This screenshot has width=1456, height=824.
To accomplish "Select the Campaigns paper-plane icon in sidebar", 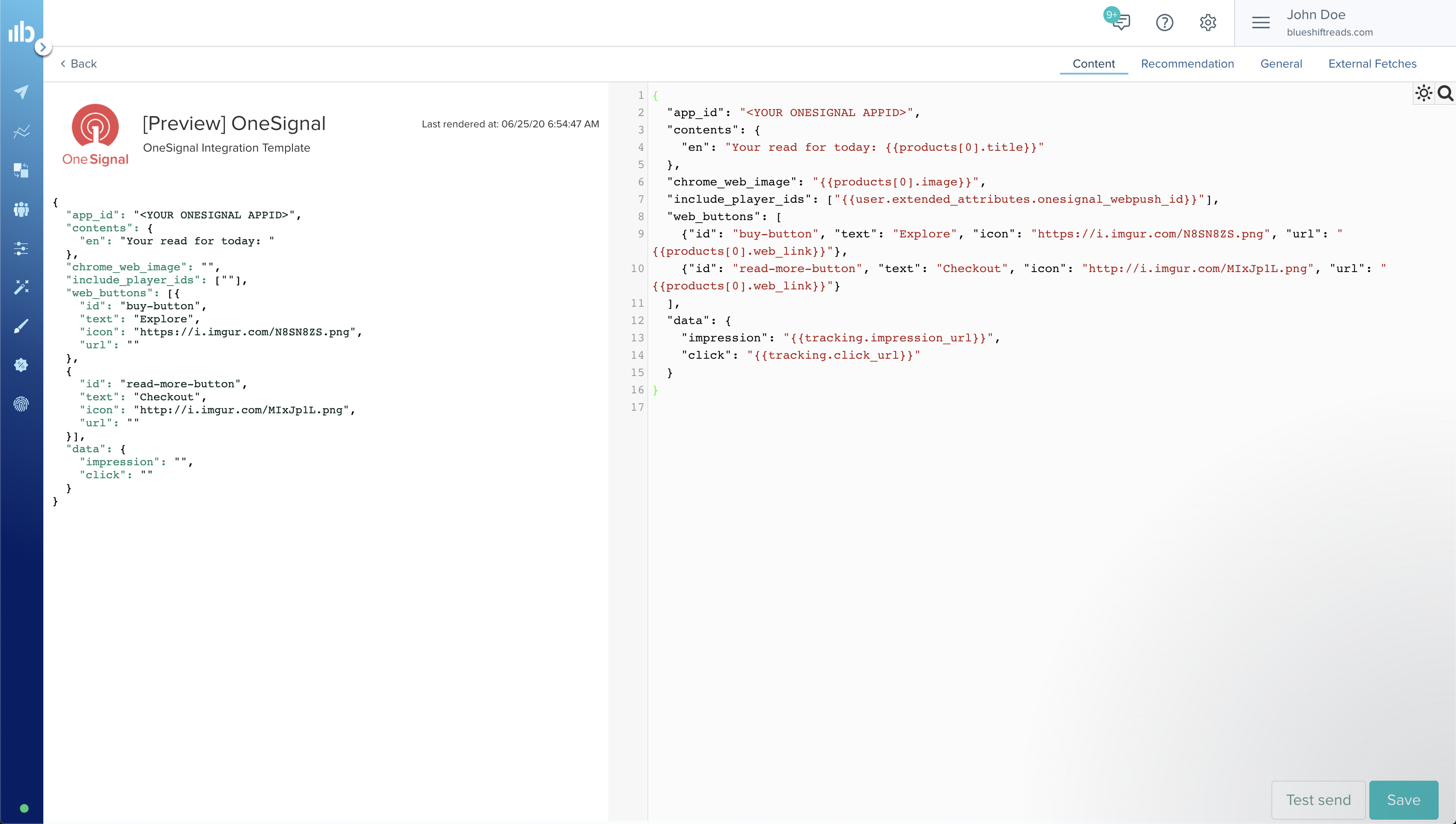I will pos(21,92).
